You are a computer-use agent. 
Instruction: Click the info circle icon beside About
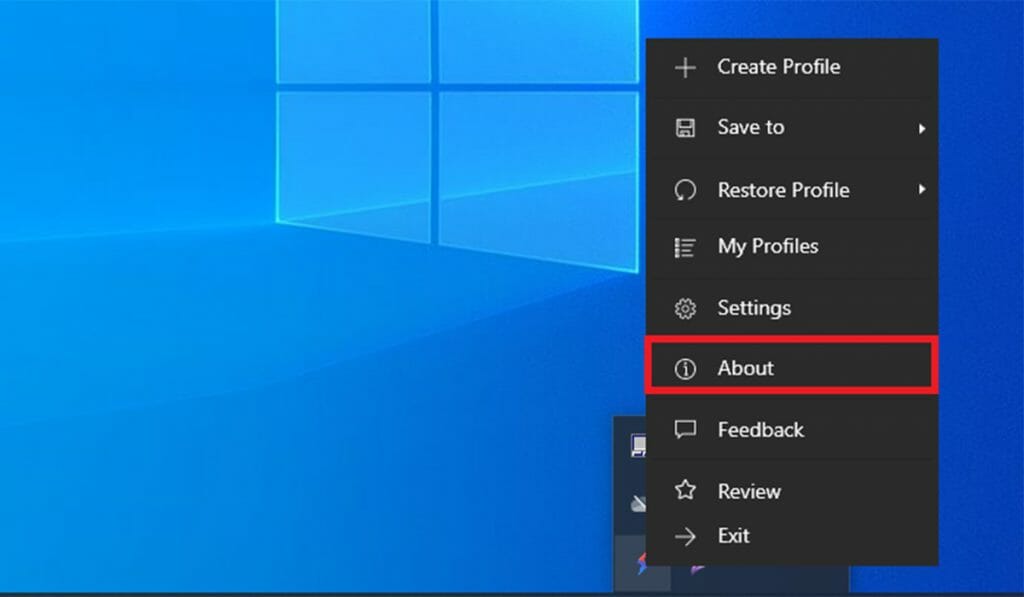(685, 369)
